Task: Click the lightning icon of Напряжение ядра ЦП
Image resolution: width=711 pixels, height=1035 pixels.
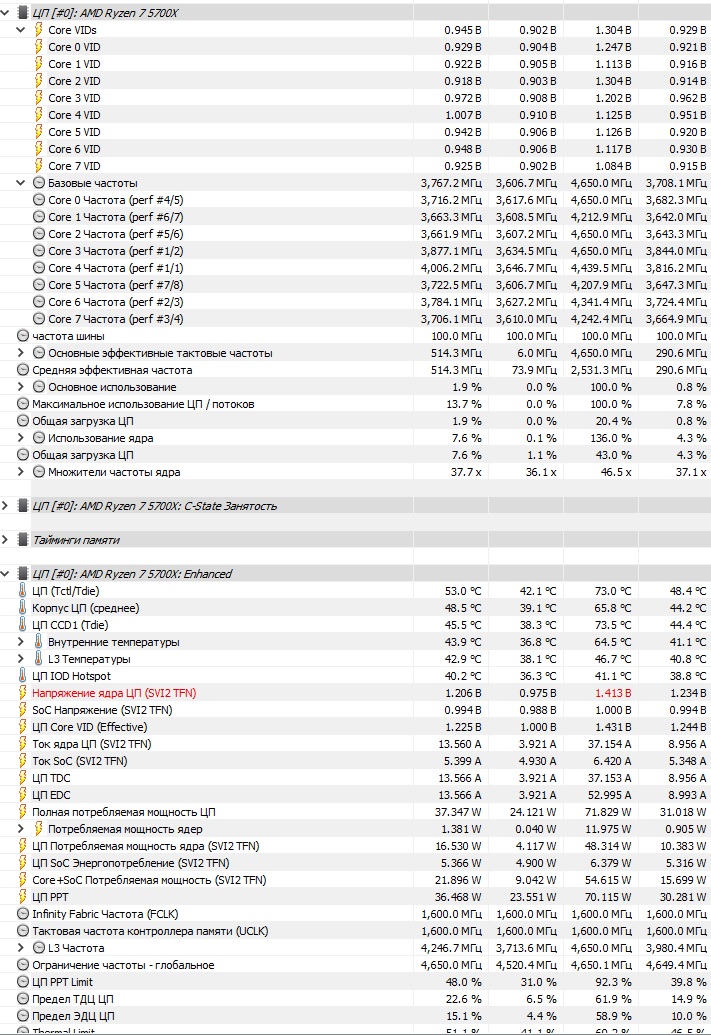Action: (x=24, y=693)
